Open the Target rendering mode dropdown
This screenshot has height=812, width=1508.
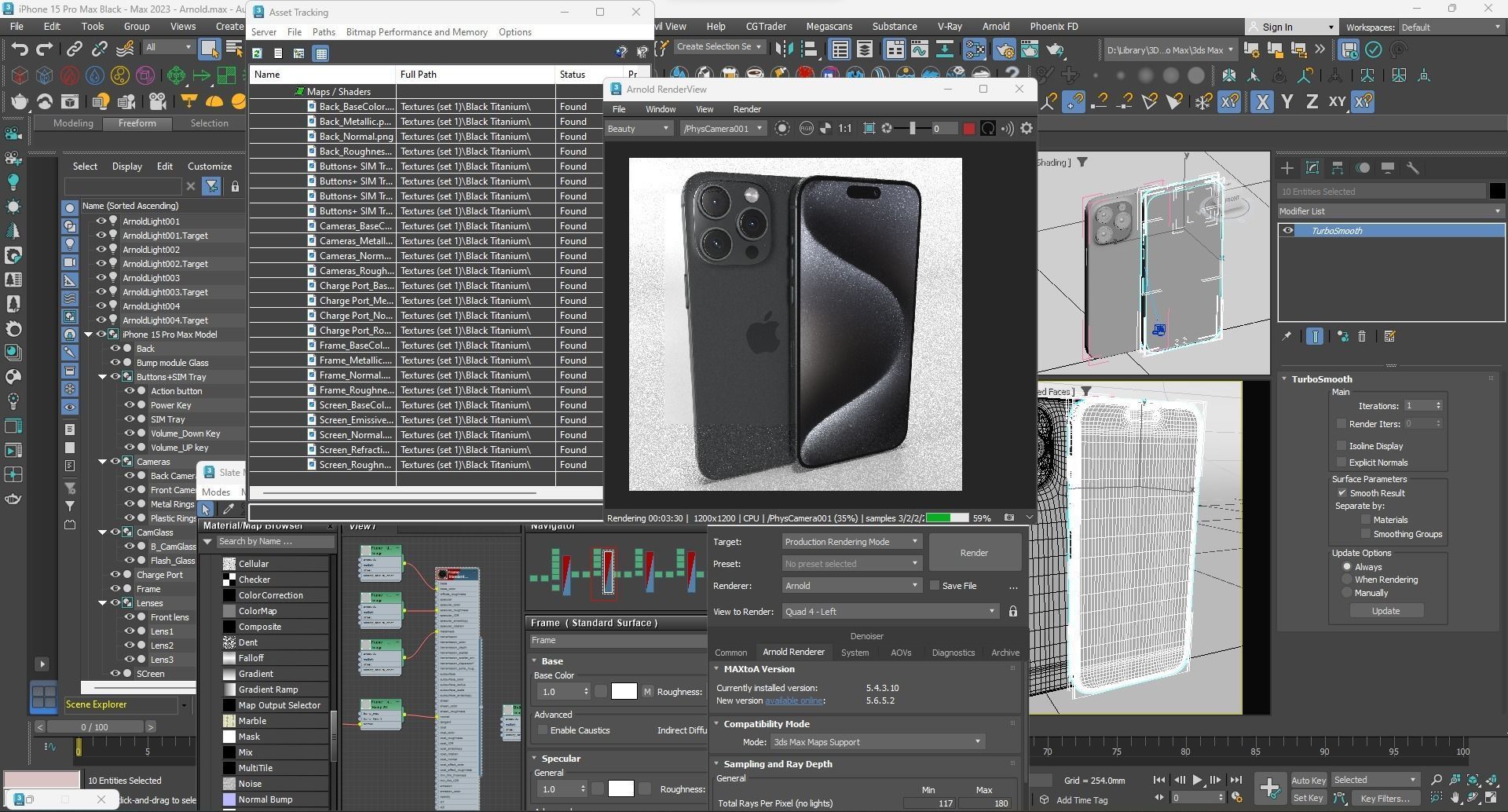[851, 542]
